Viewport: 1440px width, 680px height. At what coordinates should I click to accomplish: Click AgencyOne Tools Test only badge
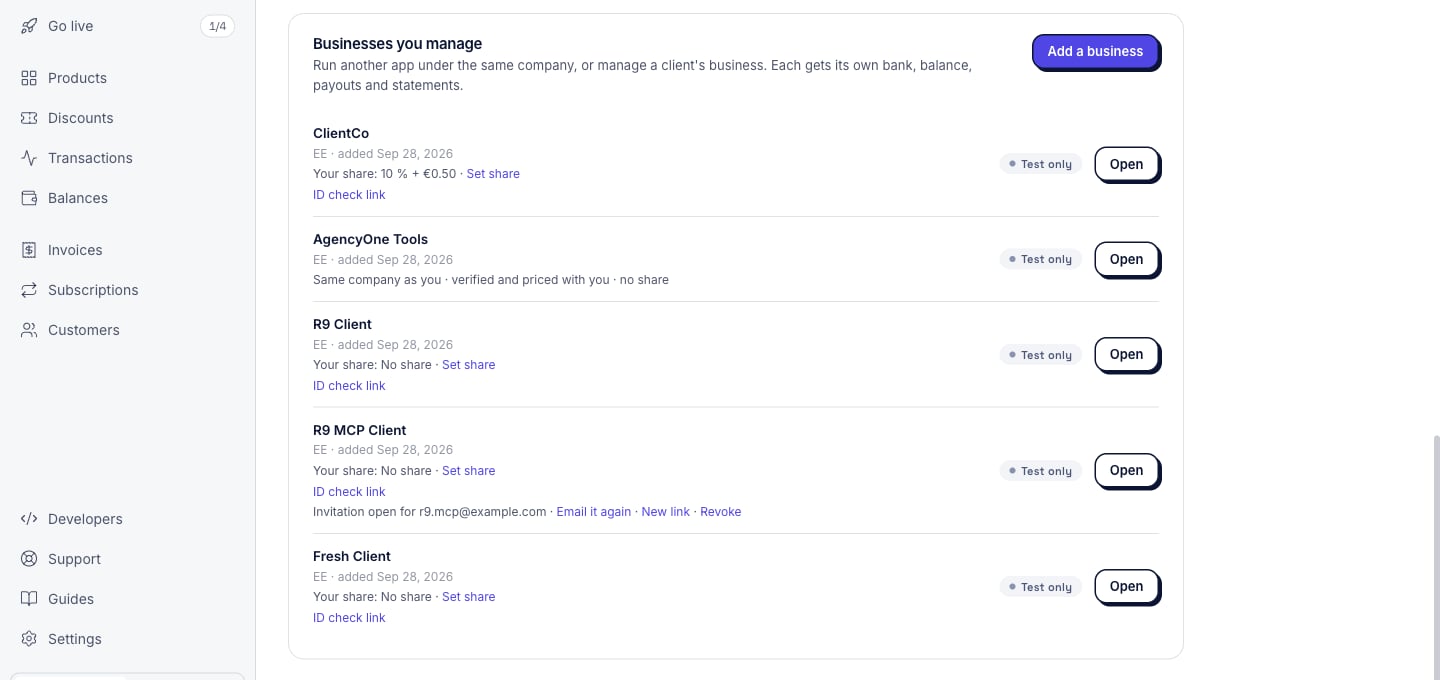pos(1040,259)
